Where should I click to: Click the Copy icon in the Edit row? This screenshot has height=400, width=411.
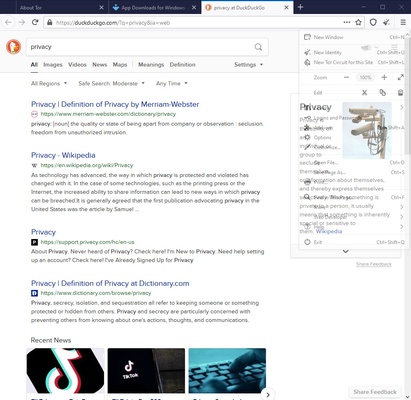pos(383,93)
